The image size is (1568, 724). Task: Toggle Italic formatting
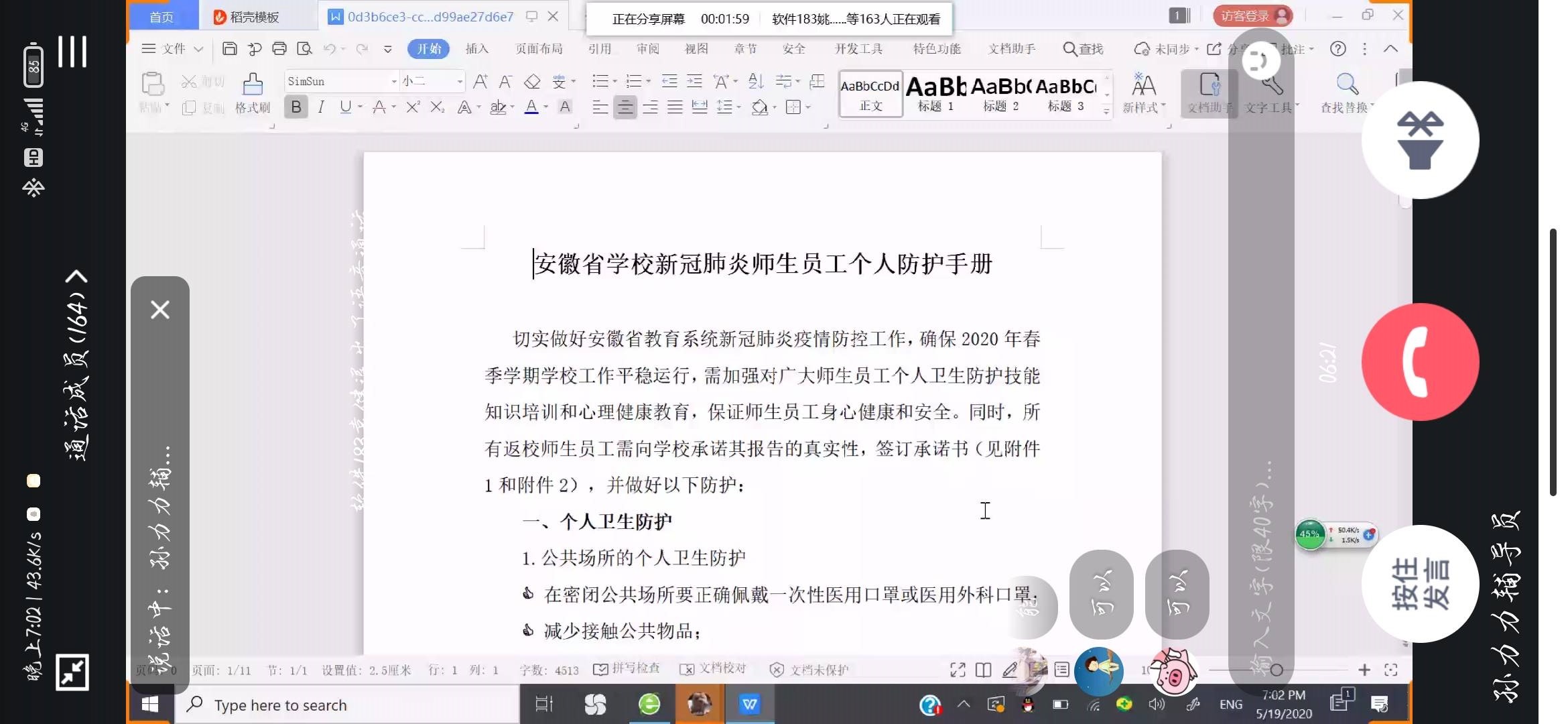[x=321, y=107]
